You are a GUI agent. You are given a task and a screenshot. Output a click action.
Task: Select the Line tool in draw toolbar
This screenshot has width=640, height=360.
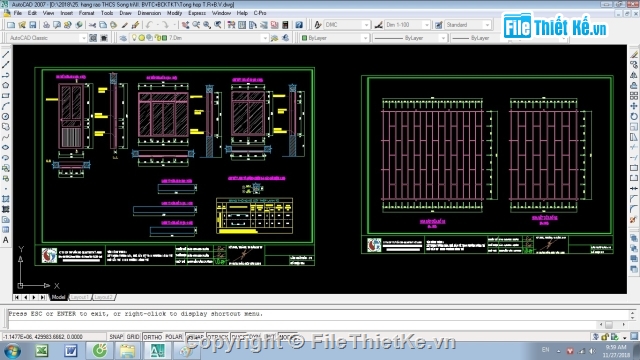pos(6,55)
